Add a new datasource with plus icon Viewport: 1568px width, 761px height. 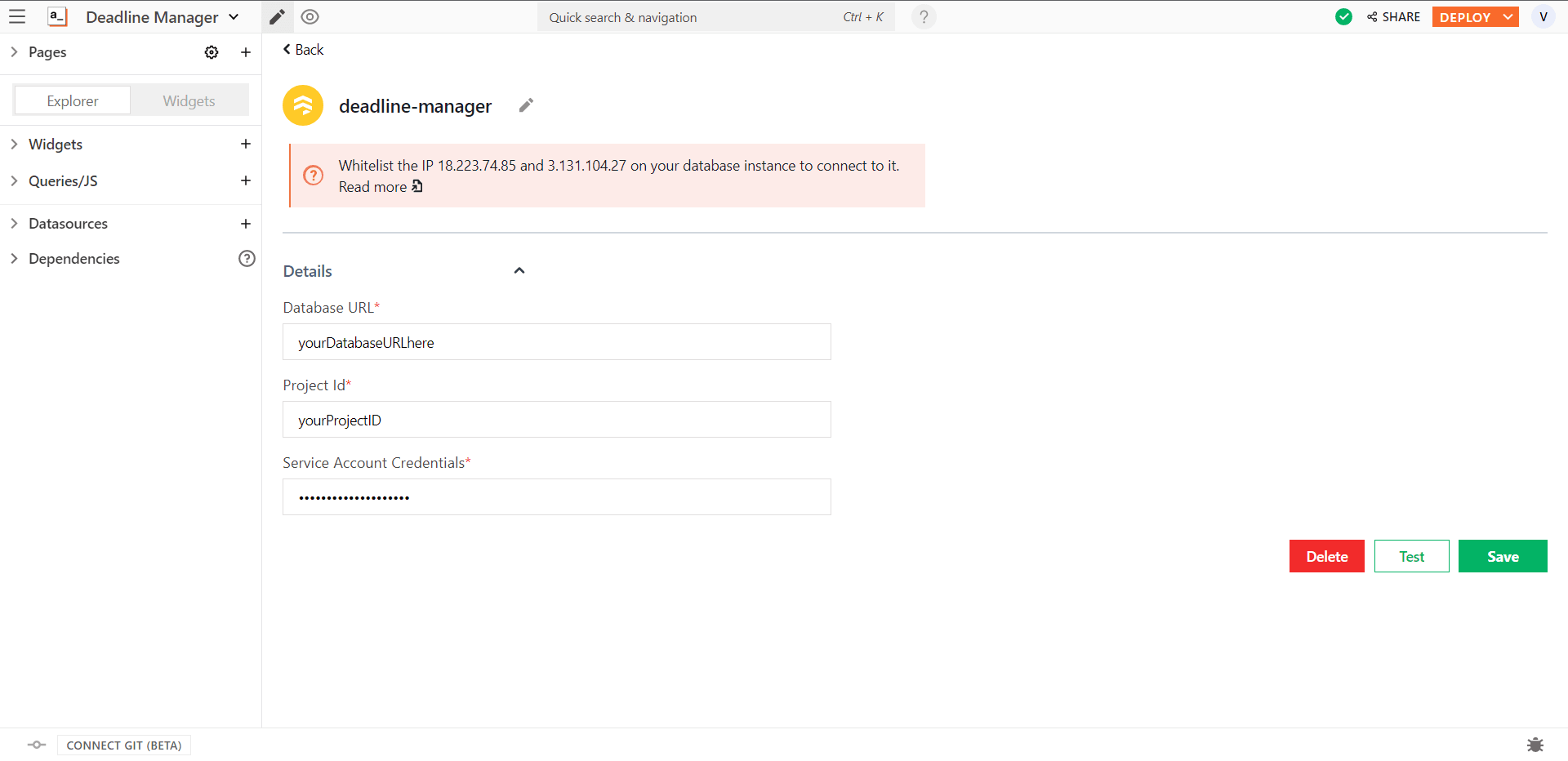coord(246,224)
